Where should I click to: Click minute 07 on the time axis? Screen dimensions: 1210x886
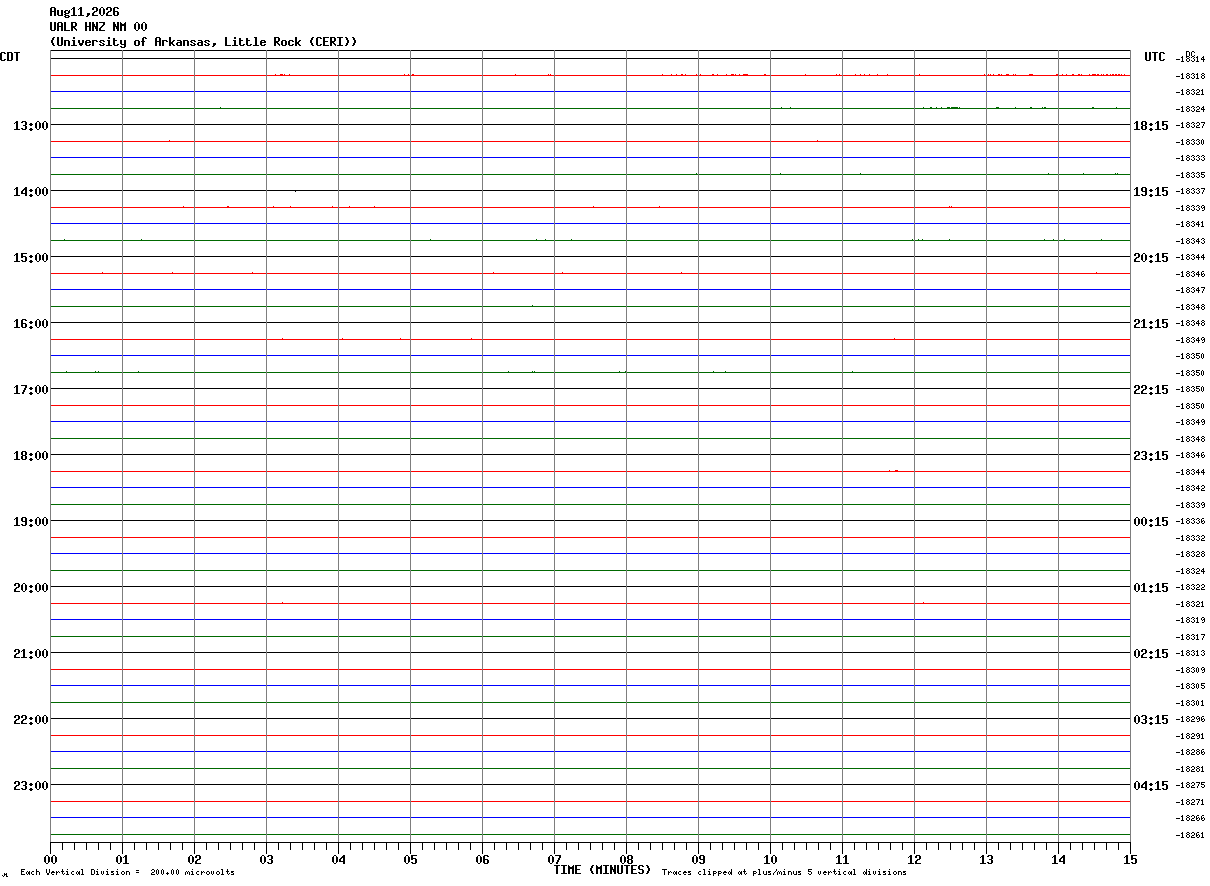(554, 859)
